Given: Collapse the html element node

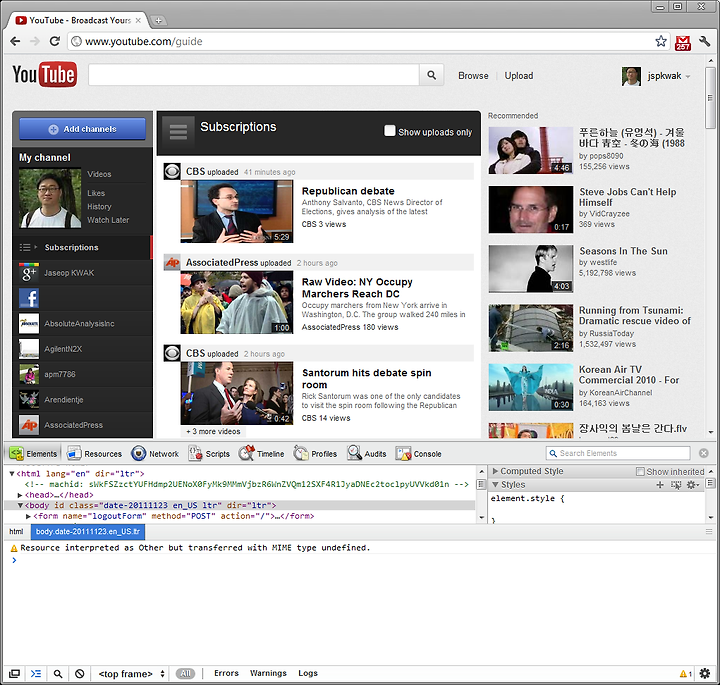Looking at the screenshot, I should [12, 473].
